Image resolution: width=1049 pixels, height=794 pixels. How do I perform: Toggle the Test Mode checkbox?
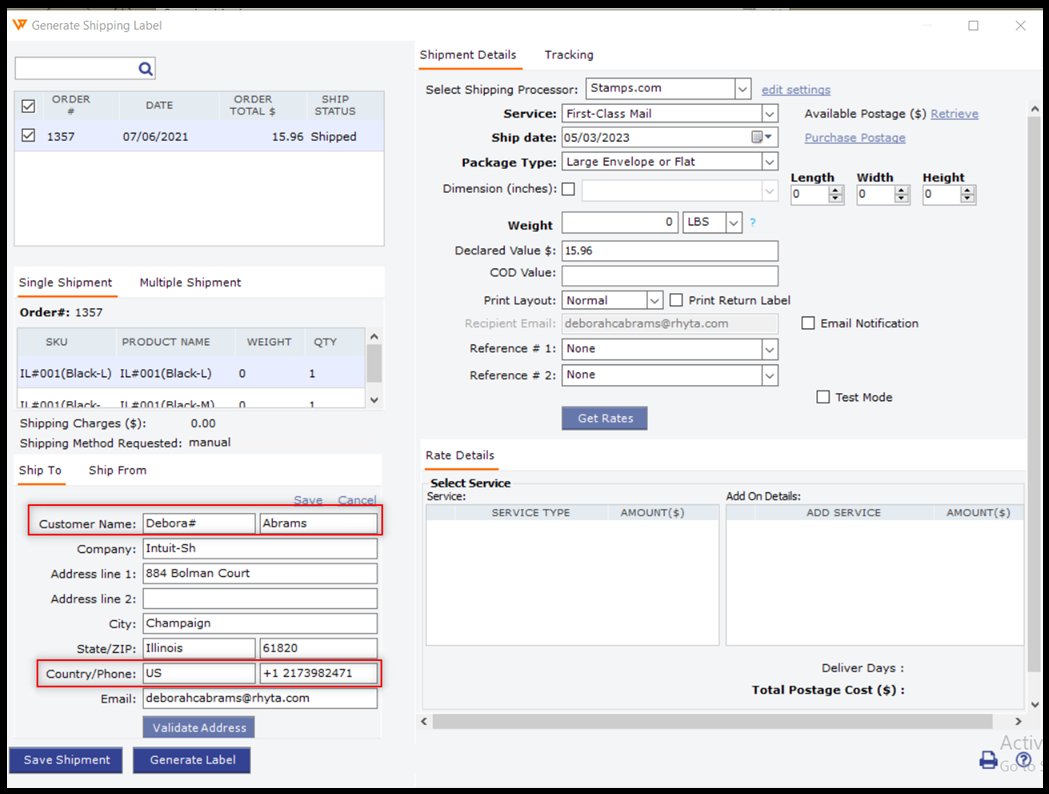pyautogui.click(x=823, y=397)
